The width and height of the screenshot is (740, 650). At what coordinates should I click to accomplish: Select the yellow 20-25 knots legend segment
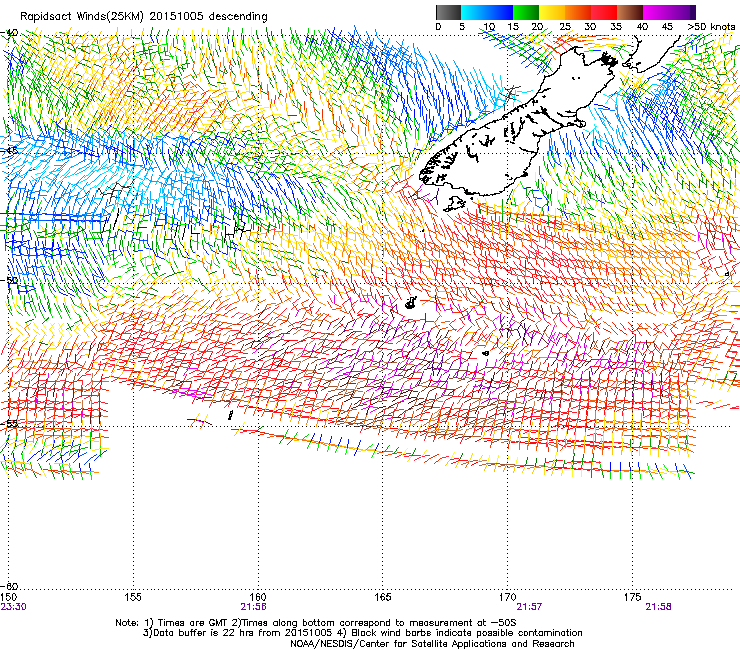[x=552, y=12]
